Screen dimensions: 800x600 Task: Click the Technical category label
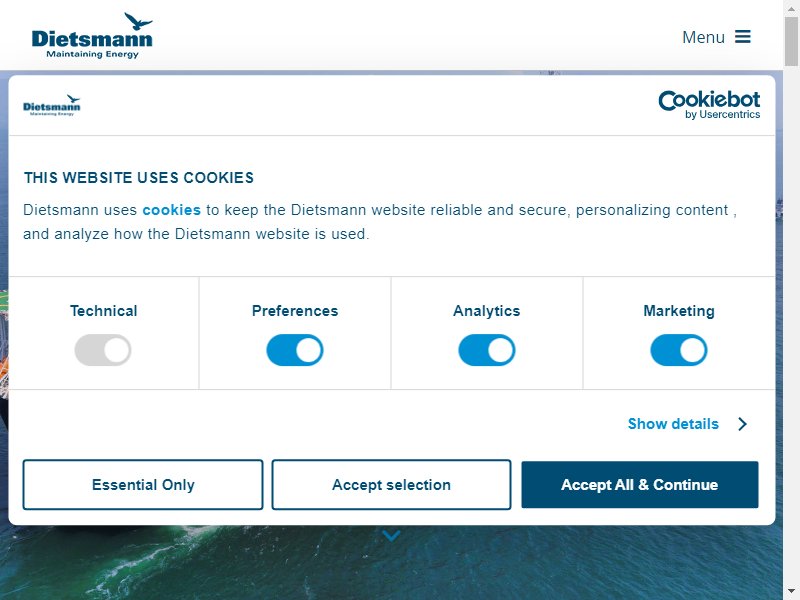tap(104, 311)
